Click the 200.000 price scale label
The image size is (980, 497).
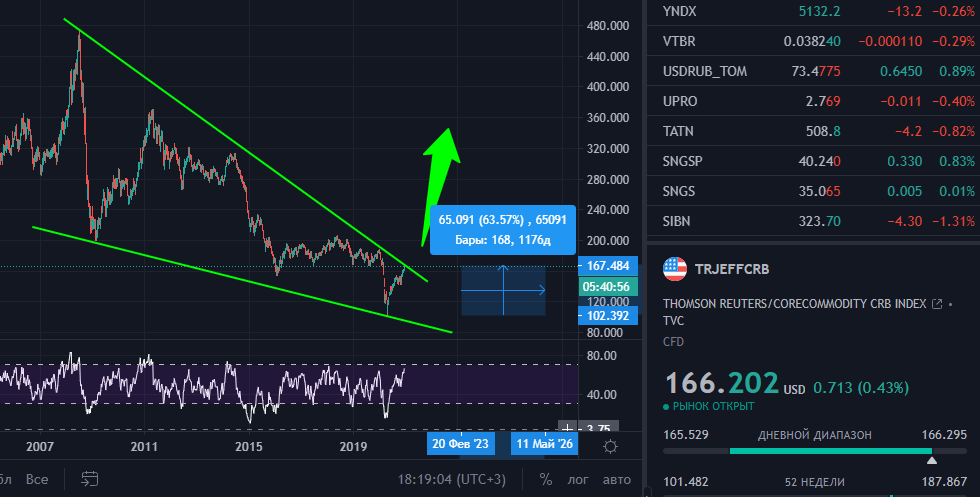608,241
